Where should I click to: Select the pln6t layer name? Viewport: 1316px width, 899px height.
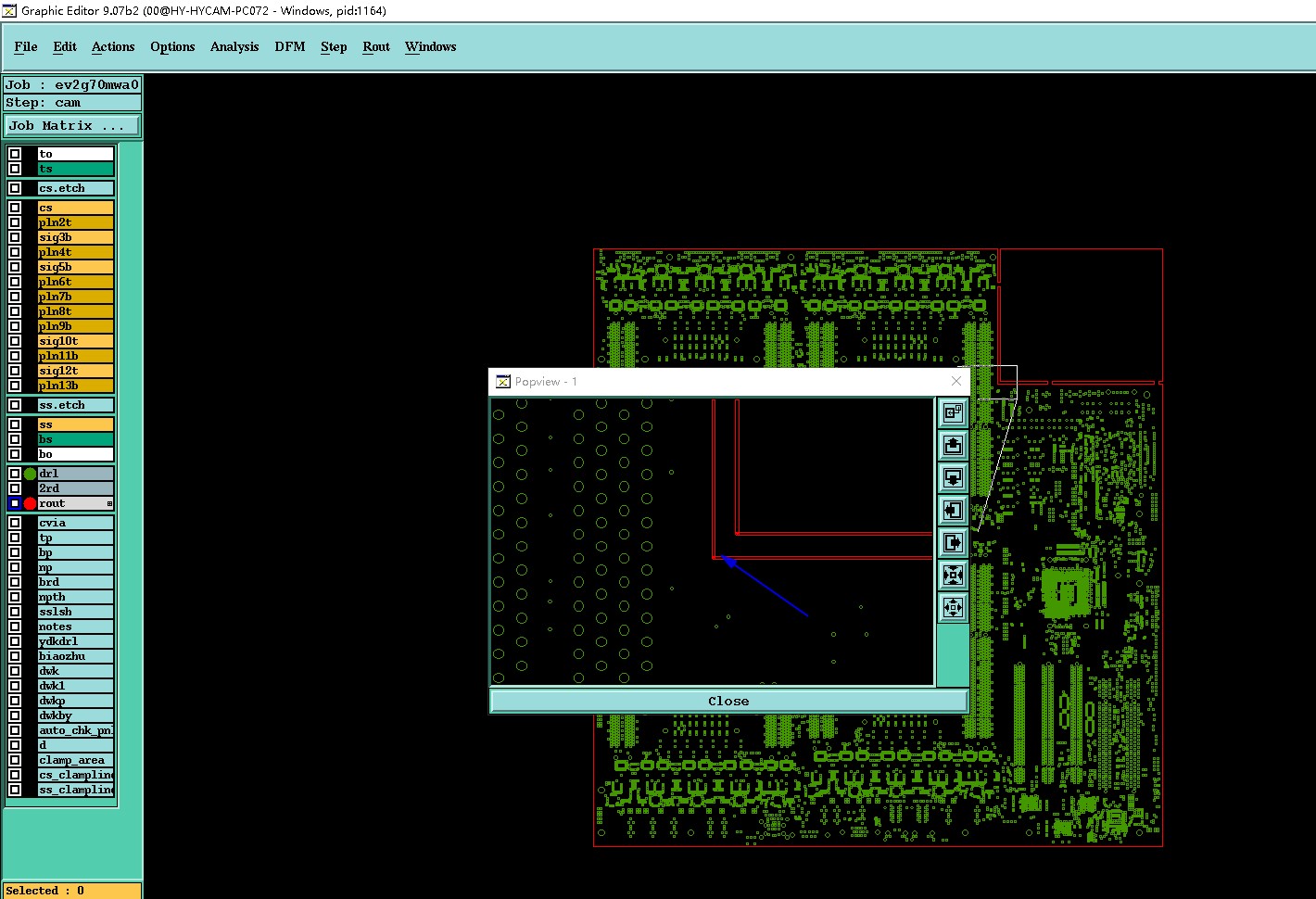(76, 282)
